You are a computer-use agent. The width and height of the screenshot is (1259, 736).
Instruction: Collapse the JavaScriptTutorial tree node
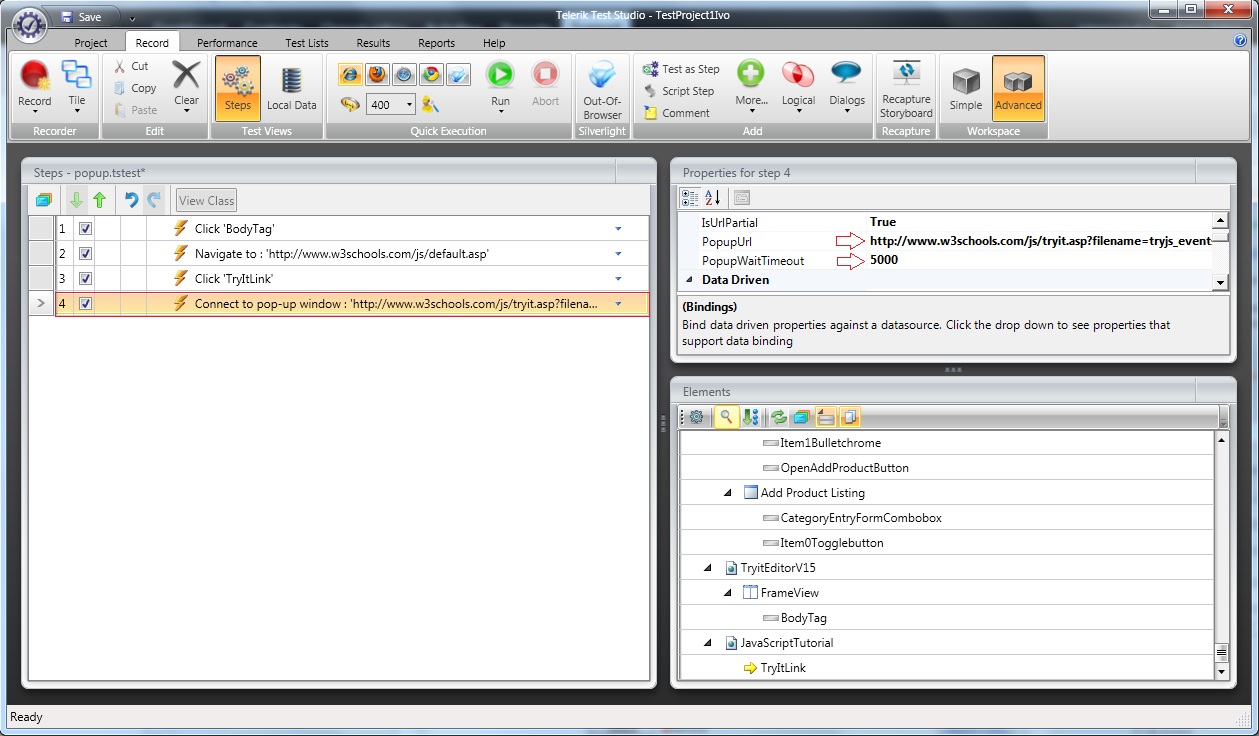pyautogui.click(x=708, y=643)
